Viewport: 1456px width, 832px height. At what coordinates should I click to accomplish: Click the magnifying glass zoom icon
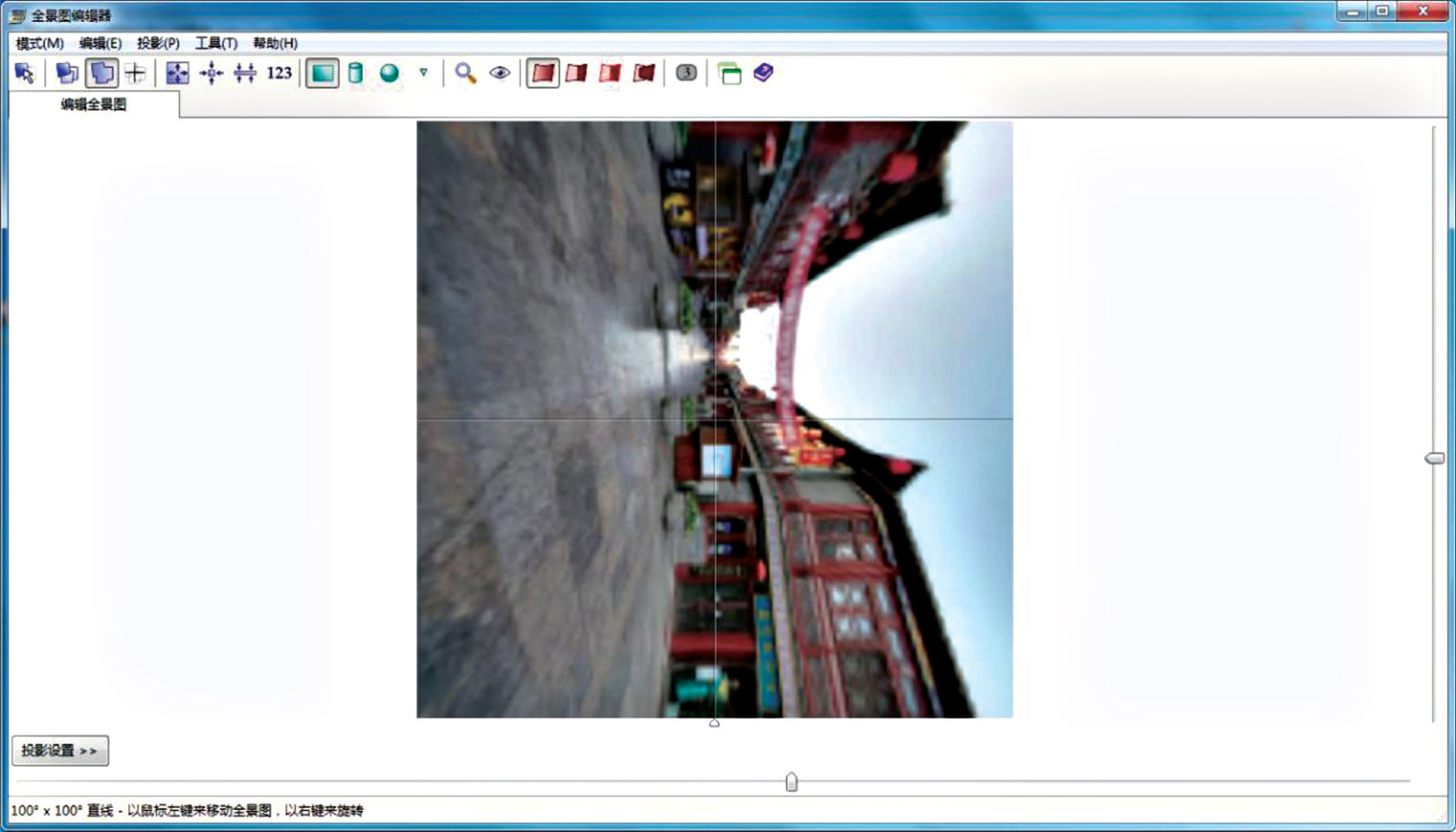tap(465, 73)
